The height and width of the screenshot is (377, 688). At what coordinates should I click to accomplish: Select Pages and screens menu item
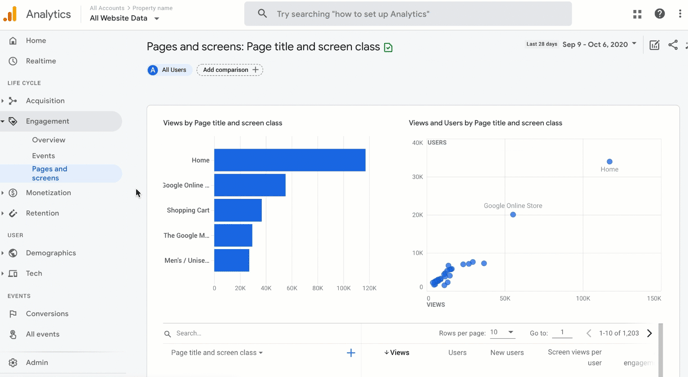tap(61, 173)
